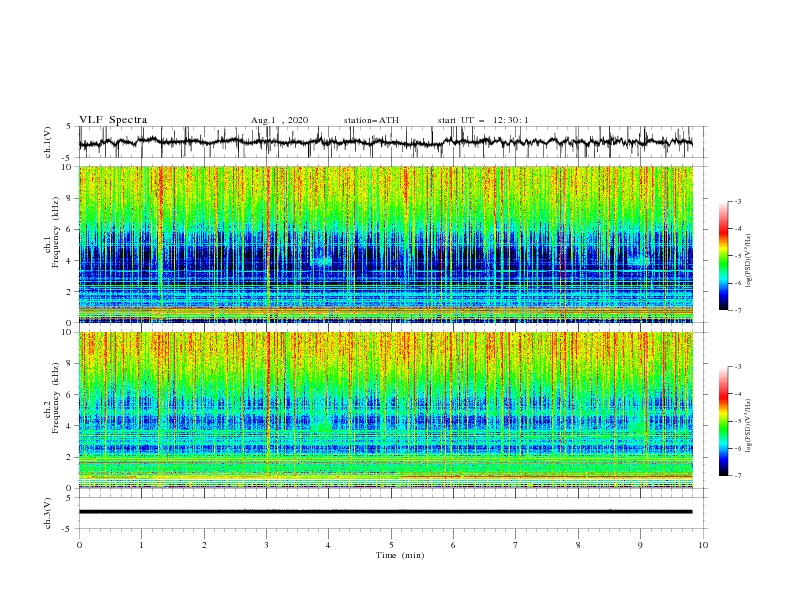Click tick label '5' on the Time axis
792x612 pixels.
391,545
